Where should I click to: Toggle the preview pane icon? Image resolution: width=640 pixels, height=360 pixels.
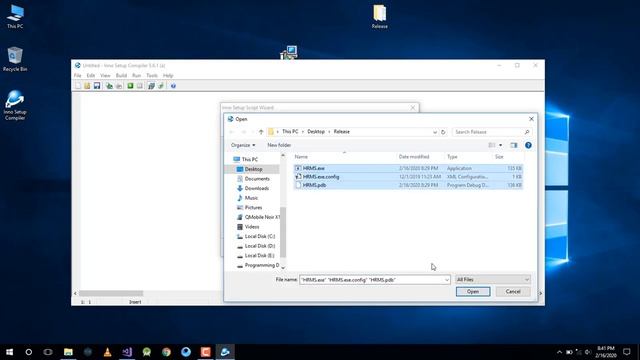point(514,145)
